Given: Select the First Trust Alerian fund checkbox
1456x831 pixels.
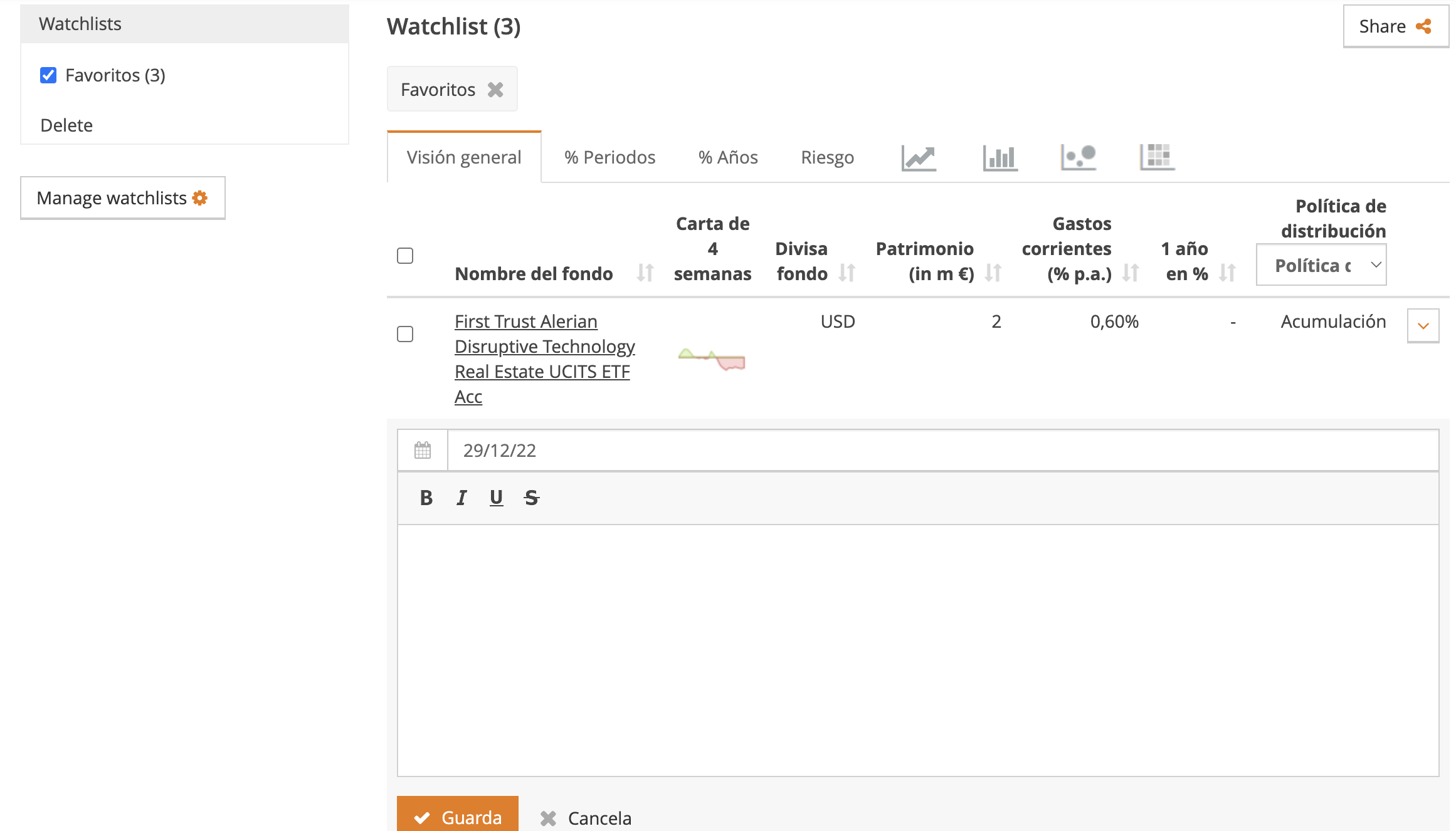Looking at the screenshot, I should [x=405, y=334].
